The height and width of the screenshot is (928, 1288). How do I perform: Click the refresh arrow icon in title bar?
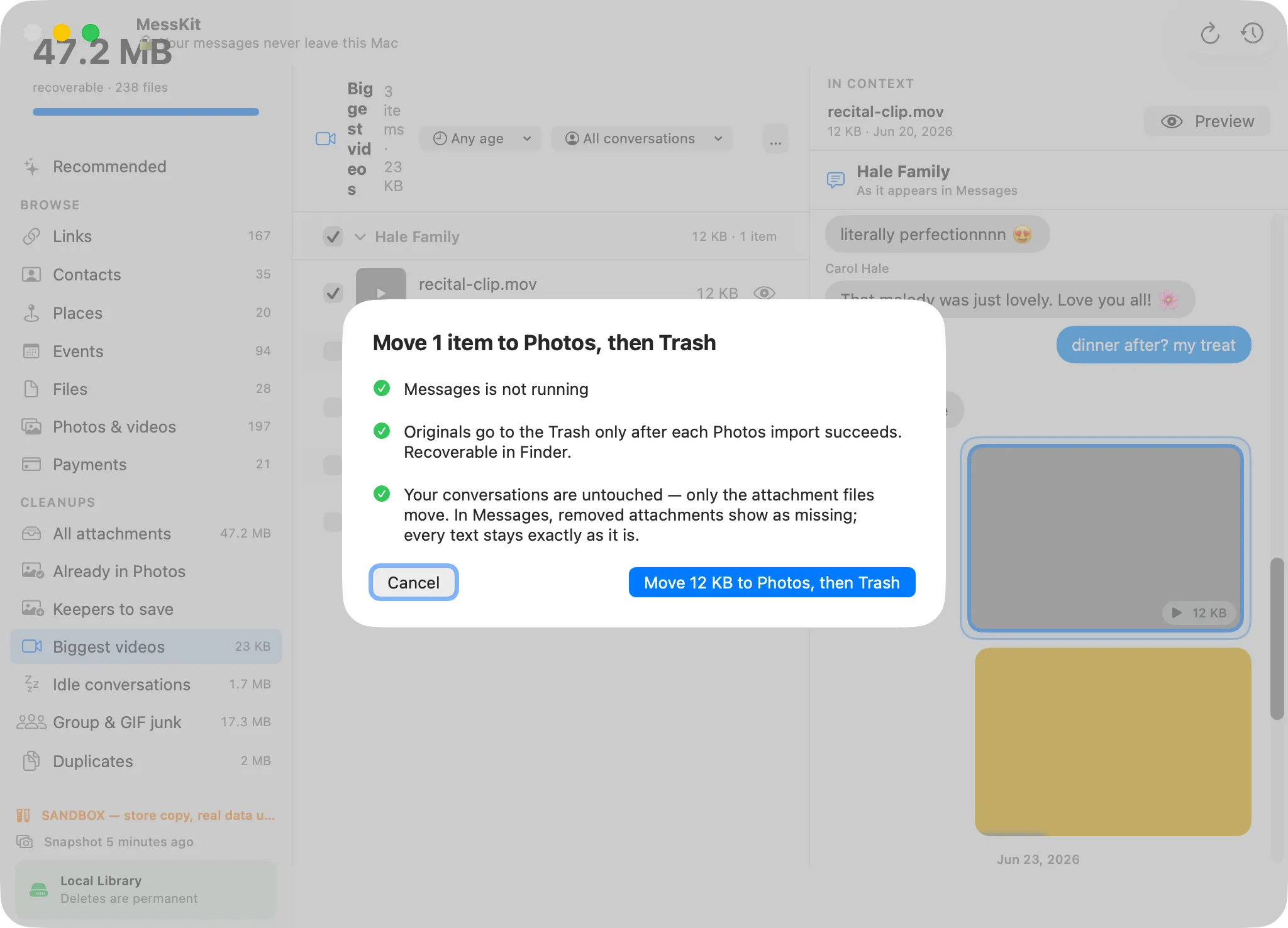point(1209,33)
